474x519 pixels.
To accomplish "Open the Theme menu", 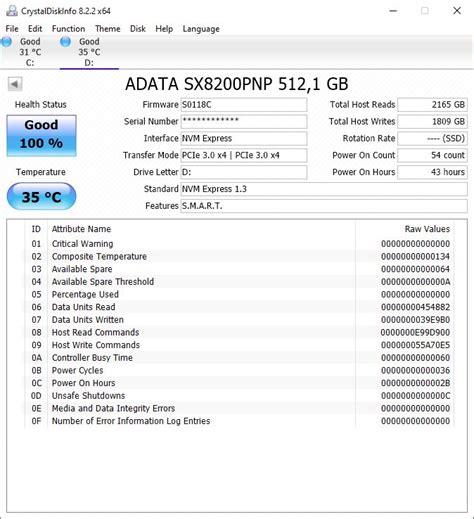I will click(108, 29).
